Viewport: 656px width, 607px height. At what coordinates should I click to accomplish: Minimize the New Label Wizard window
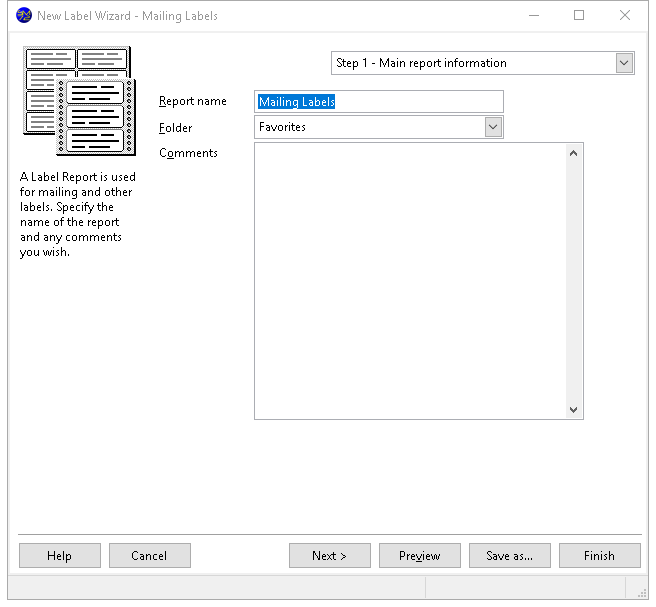(x=534, y=15)
